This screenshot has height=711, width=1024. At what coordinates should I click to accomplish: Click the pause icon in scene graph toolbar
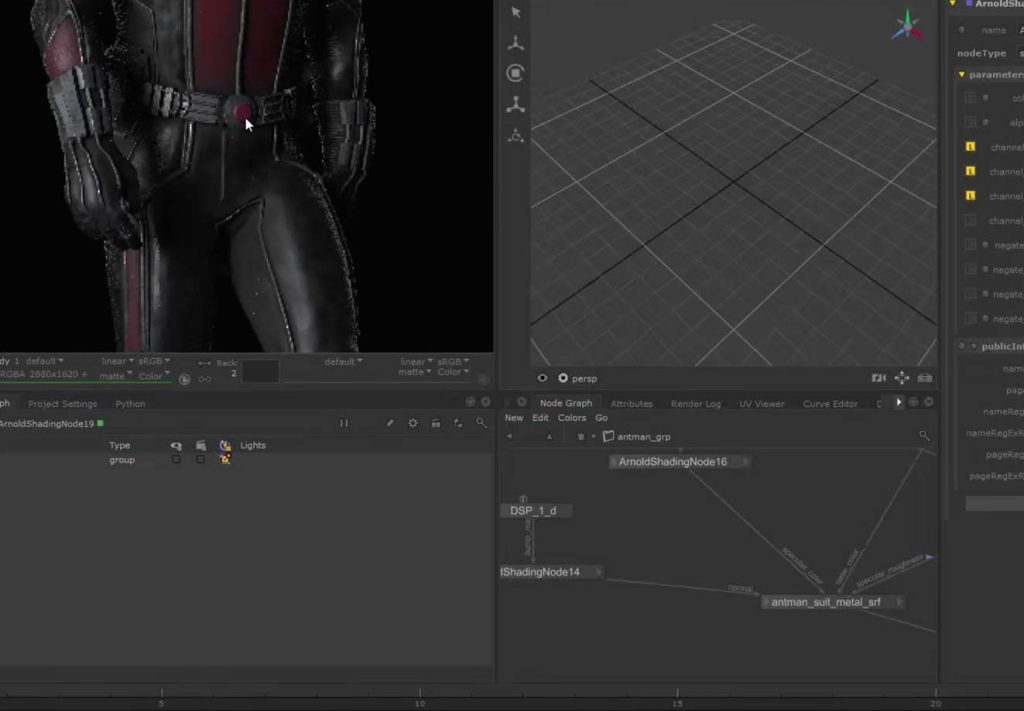[344, 423]
